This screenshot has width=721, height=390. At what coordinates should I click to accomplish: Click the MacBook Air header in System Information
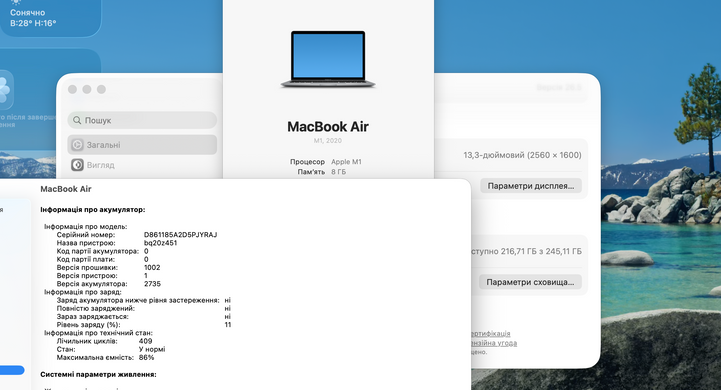point(66,189)
